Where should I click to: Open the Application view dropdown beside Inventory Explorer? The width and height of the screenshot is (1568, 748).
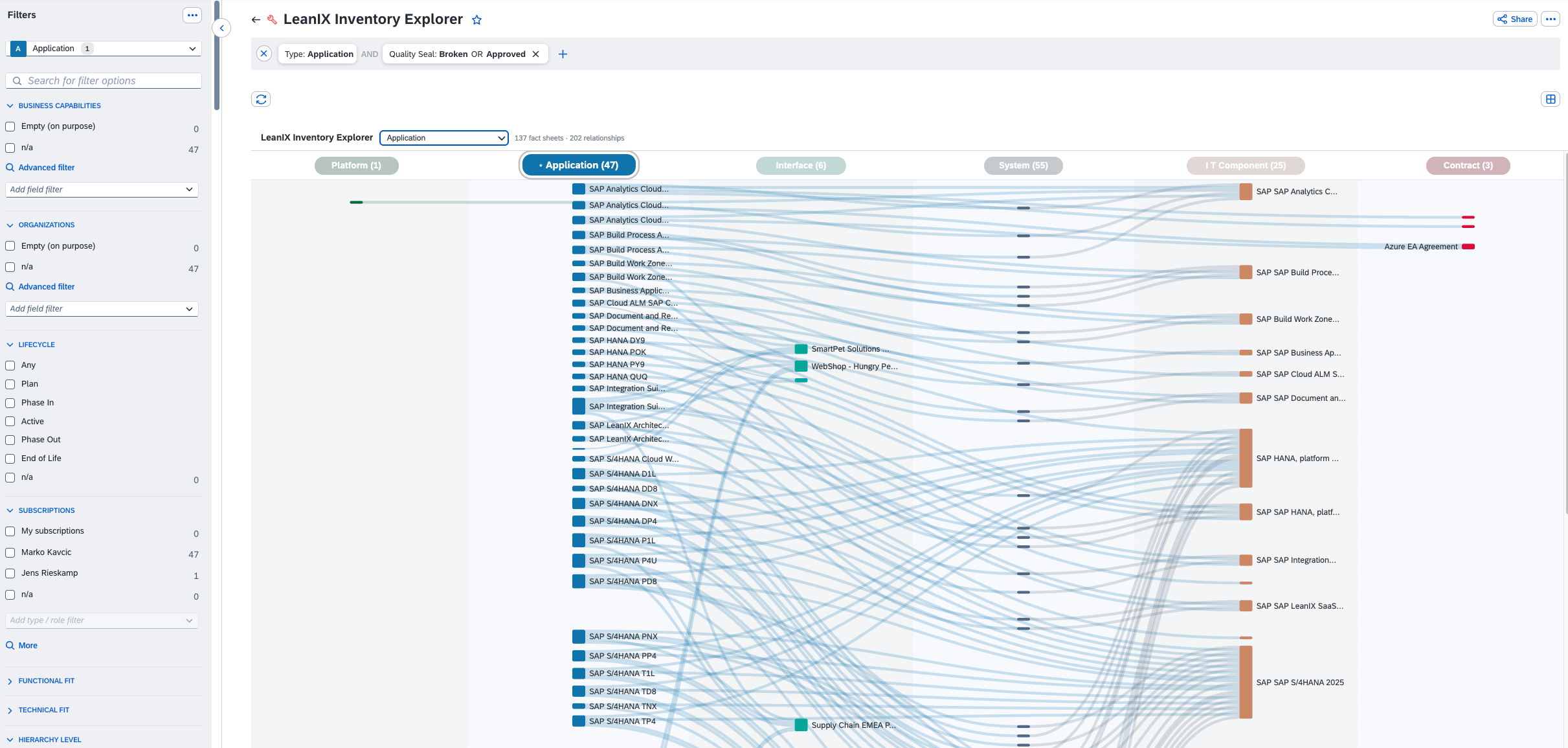click(444, 138)
